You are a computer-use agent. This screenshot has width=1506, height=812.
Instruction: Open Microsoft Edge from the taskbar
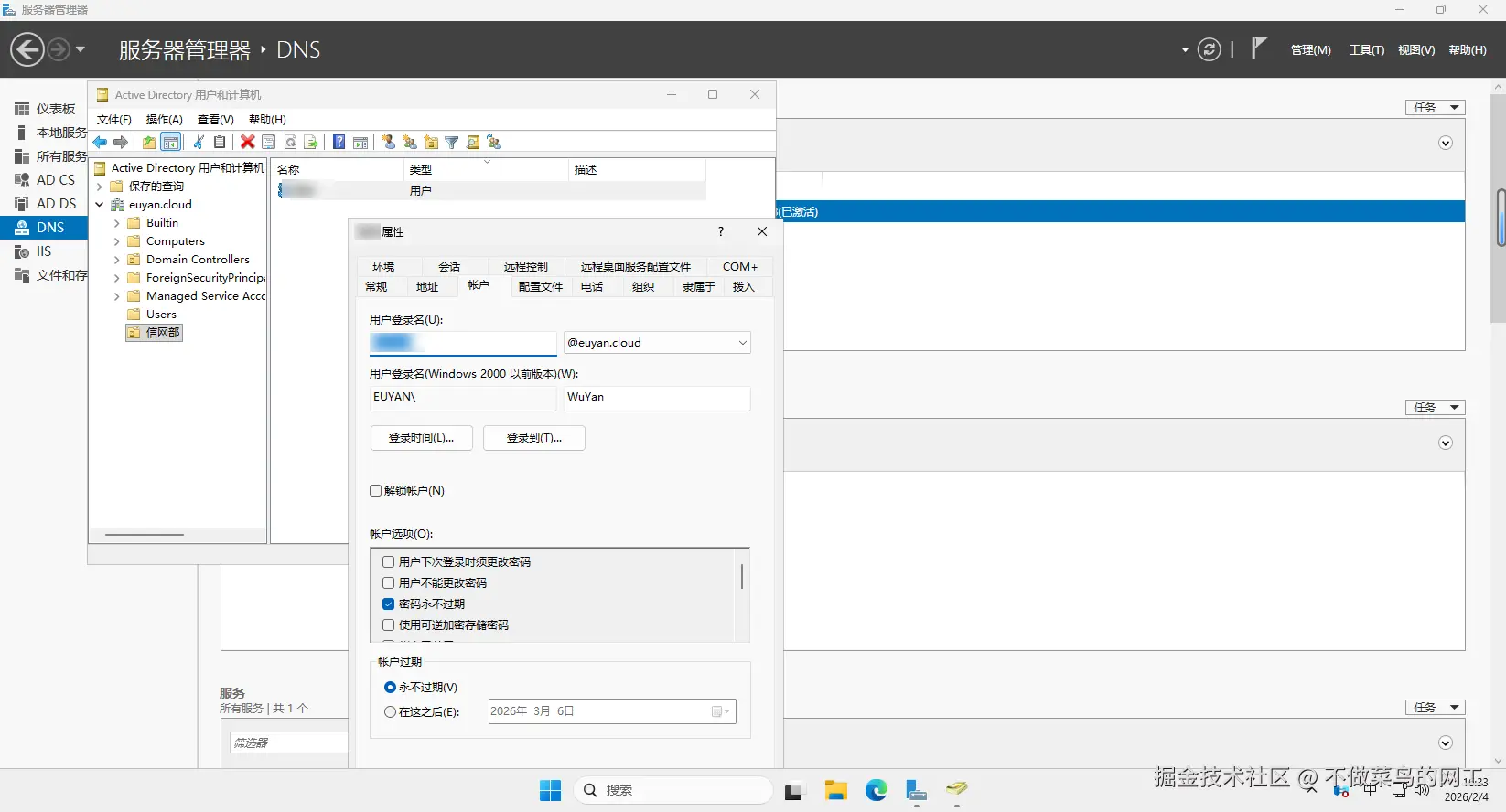tap(877, 790)
